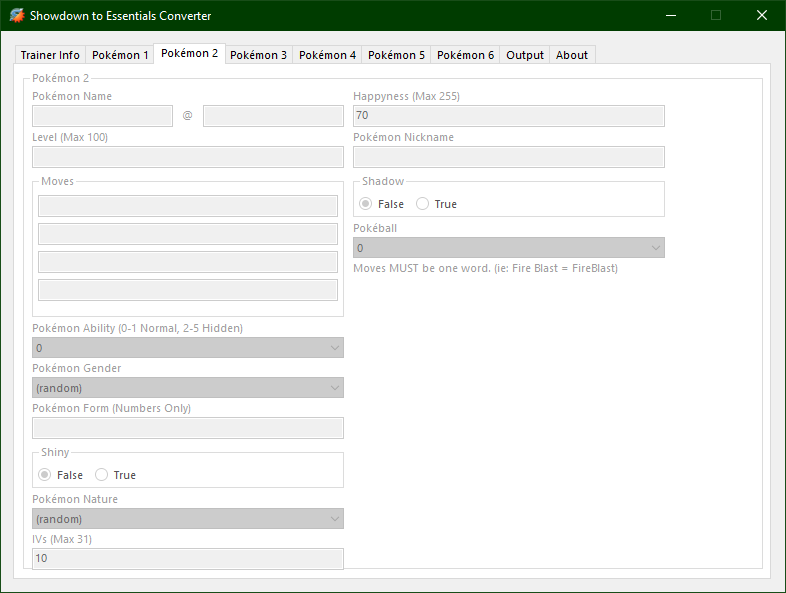Click the Happyness value field
Screen dimensions: 786x593
[508, 116]
